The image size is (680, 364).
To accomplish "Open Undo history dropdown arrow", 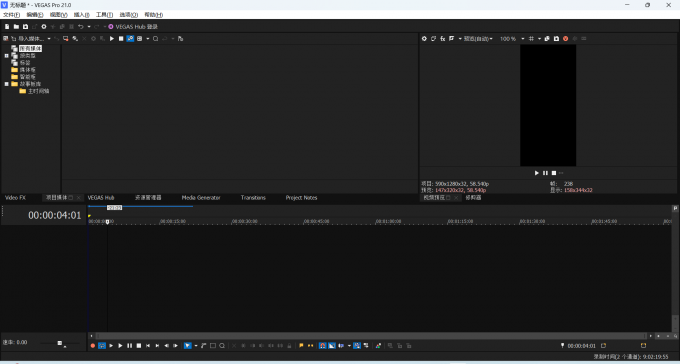I will coord(89,27).
